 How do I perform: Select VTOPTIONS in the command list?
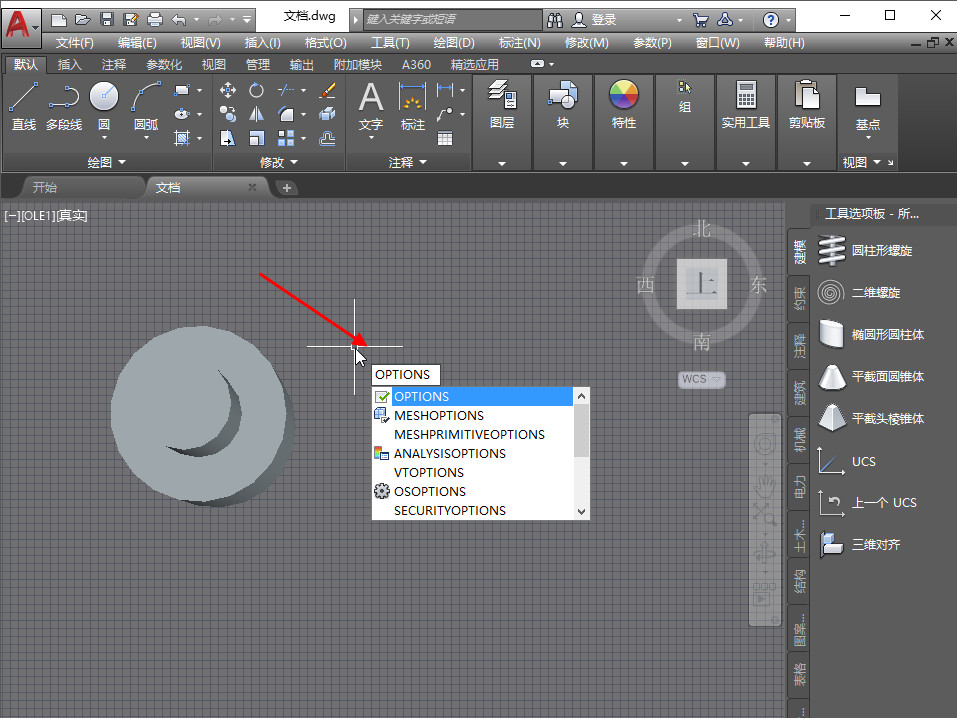point(472,472)
